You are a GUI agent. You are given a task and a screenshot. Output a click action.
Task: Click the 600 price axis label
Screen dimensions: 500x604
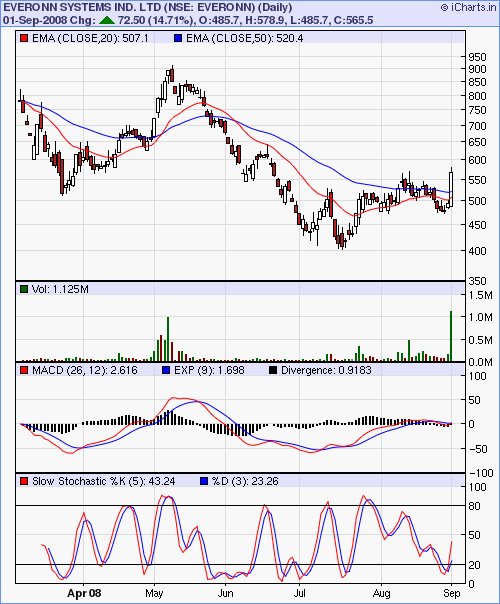(477, 159)
